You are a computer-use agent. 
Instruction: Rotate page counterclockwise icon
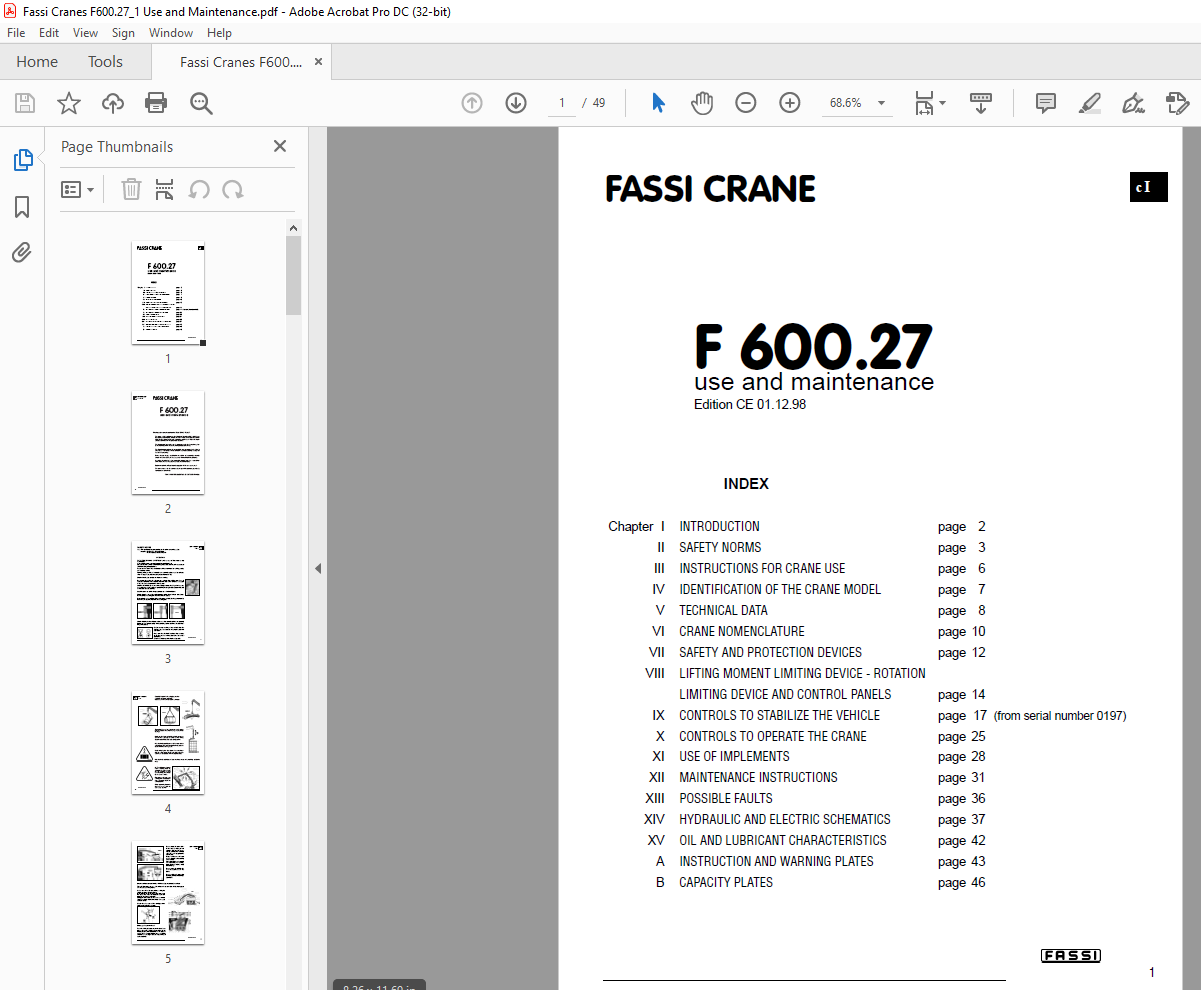coord(199,189)
